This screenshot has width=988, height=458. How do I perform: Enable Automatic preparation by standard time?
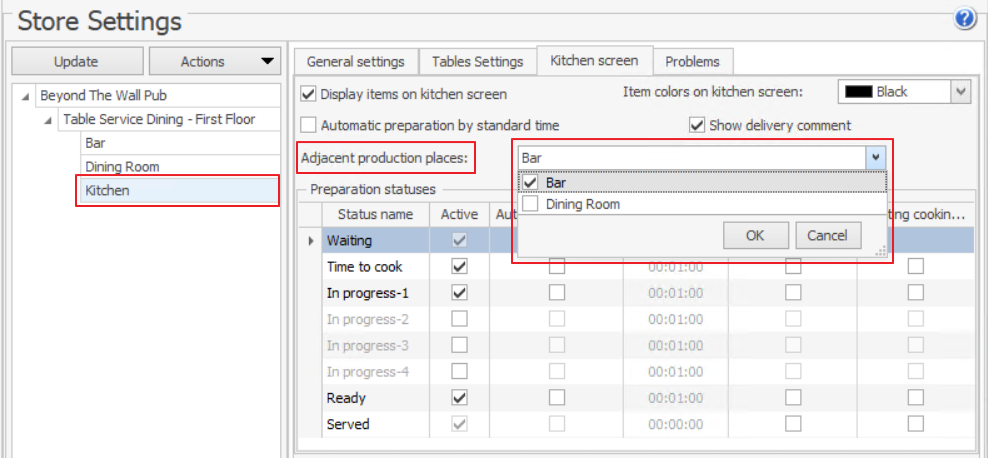pos(309,126)
